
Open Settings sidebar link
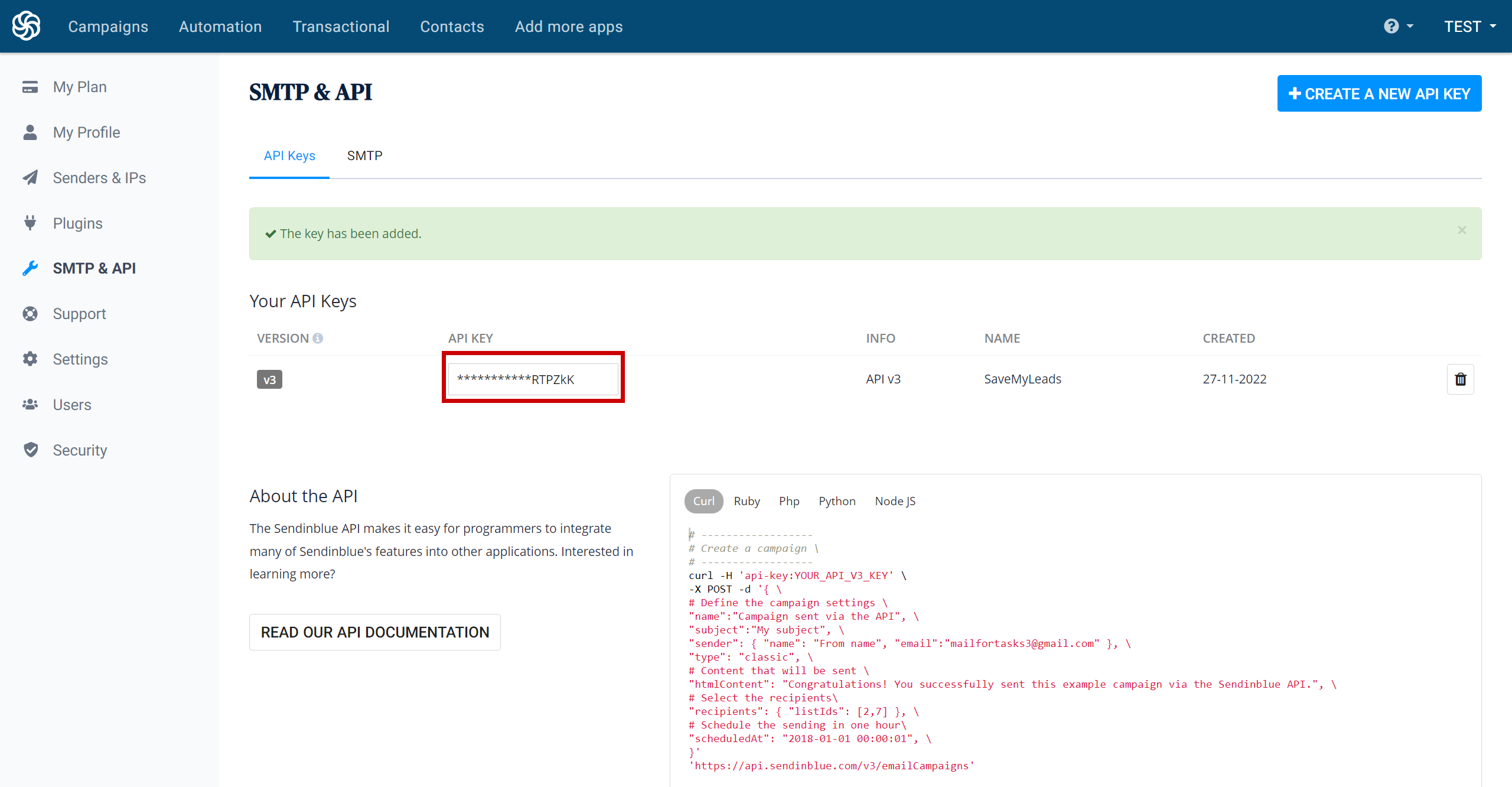tap(80, 359)
